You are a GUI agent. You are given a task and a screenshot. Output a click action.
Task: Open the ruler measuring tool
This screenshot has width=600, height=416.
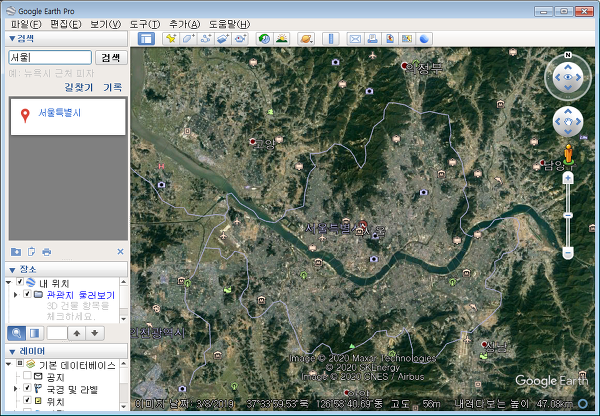(x=331, y=39)
